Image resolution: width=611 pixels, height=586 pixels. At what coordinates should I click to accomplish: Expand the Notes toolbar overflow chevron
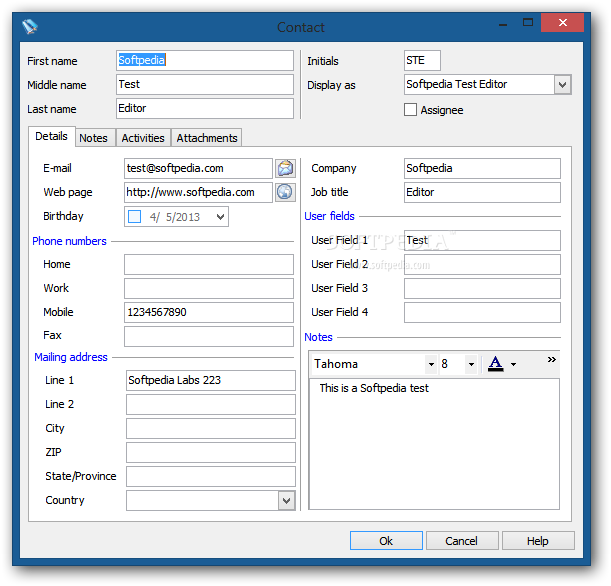click(x=551, y=359)
